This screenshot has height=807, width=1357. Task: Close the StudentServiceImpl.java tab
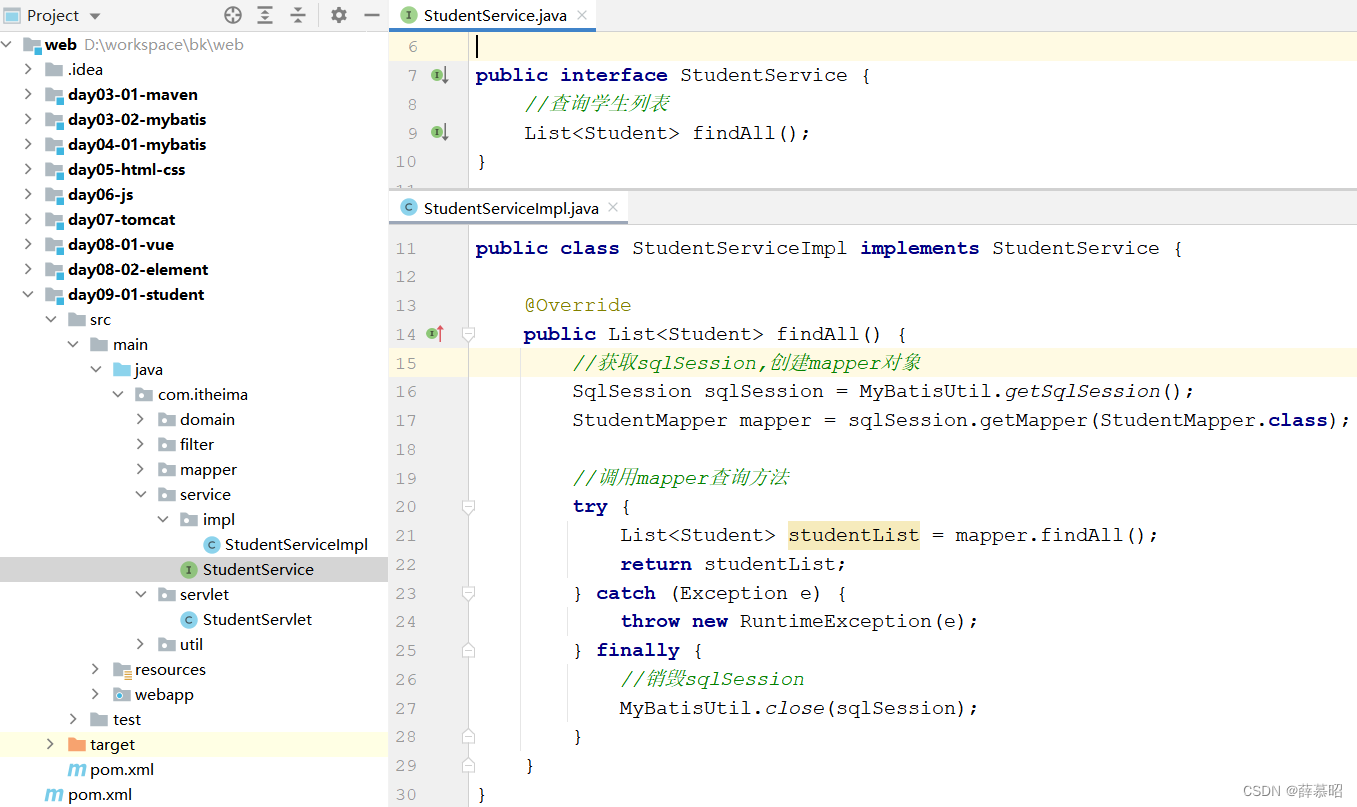click(613, 208)
